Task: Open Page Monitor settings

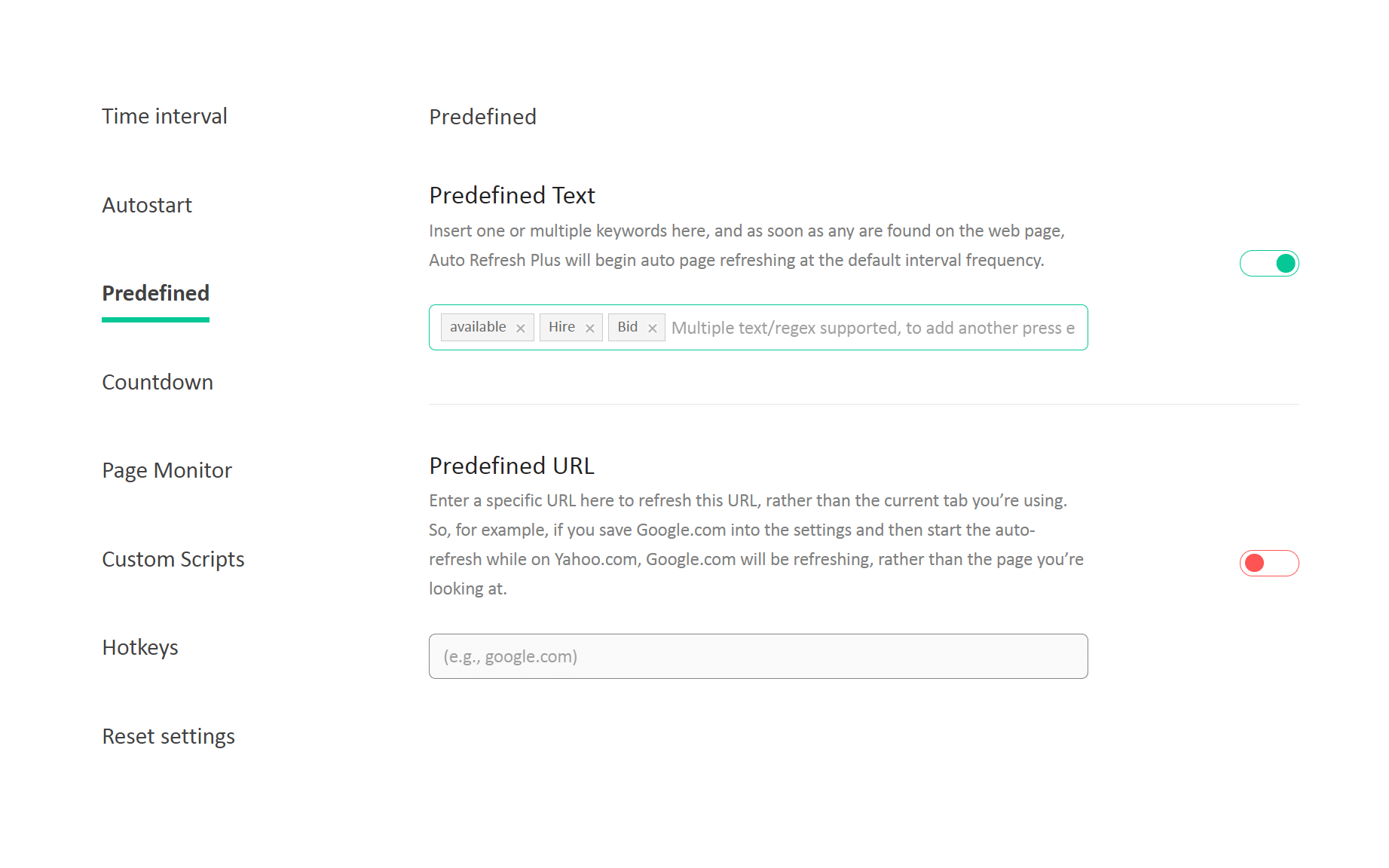Action: pos(167,471)
